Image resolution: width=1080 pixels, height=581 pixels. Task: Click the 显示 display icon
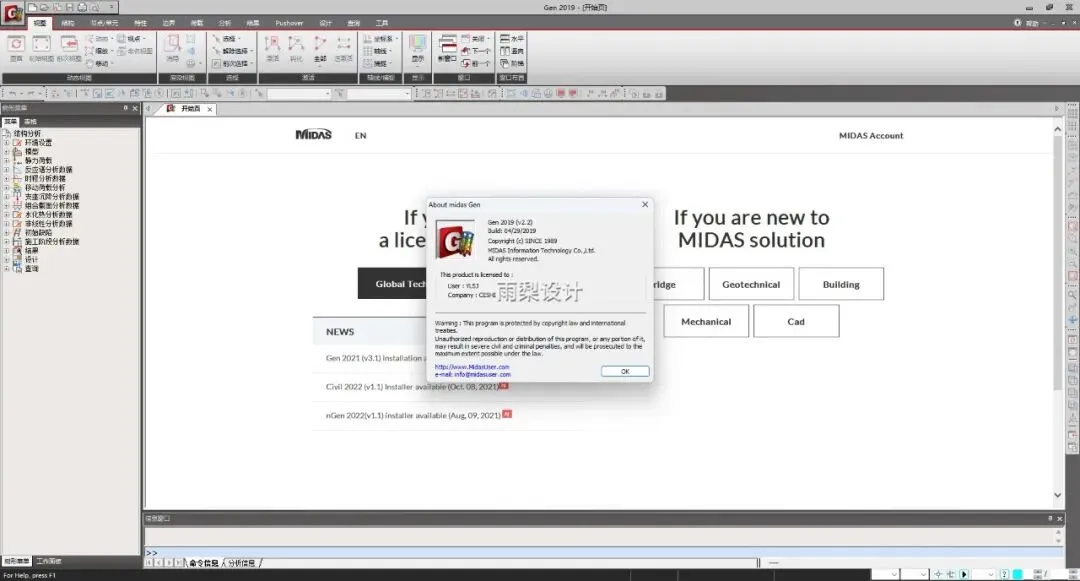[x=417, y=48]
